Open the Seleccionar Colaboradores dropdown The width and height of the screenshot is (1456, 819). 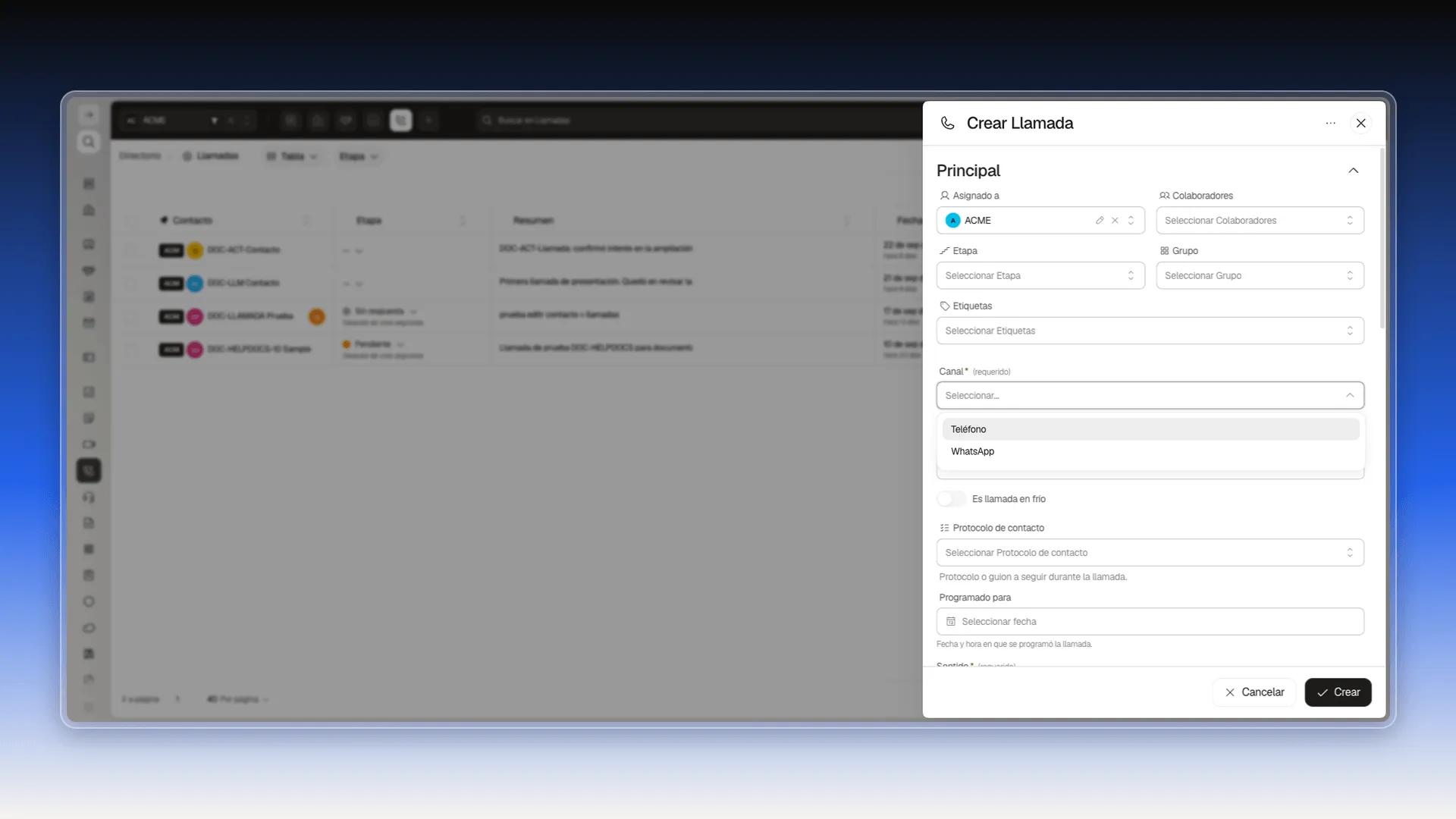[x=1260, y=221]
